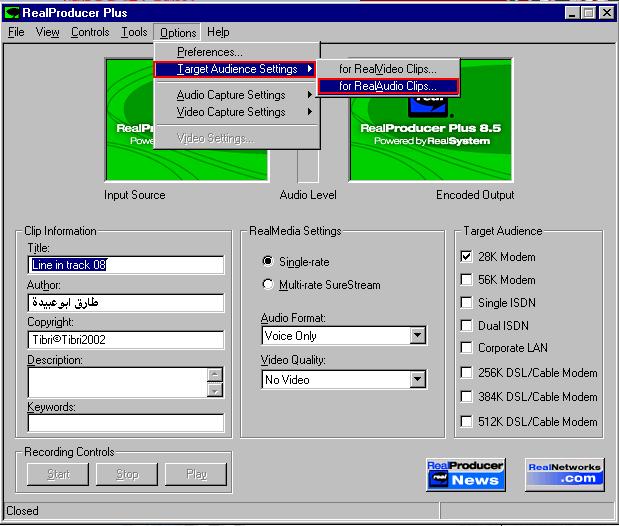Image resolution: width=619 pixels, height=526 pixels.
Task: Click the Author input field
Action: click(126, 302)
